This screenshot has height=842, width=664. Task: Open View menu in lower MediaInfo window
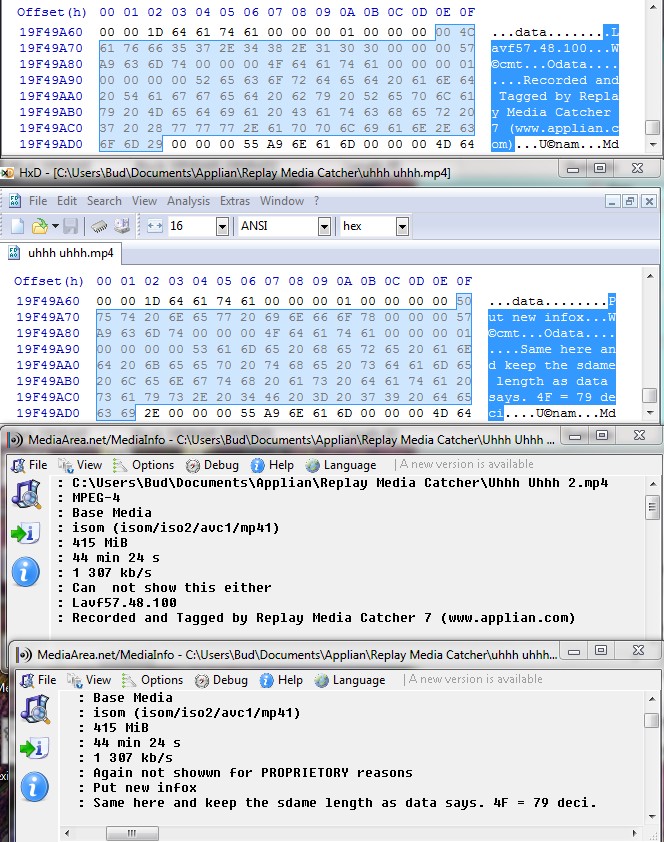(x=90, y=680)
